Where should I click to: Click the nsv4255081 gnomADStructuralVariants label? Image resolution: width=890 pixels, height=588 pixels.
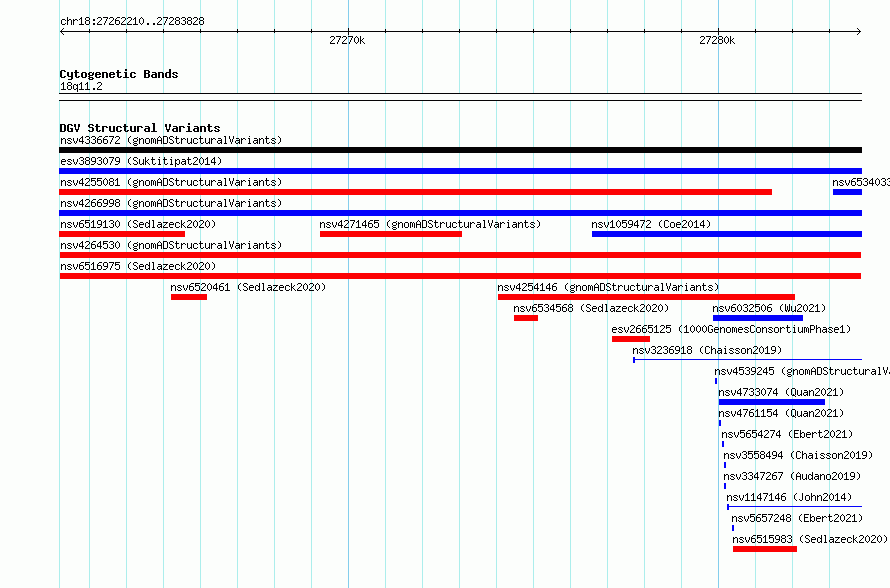pyautogui.click(x=171, y=182)
